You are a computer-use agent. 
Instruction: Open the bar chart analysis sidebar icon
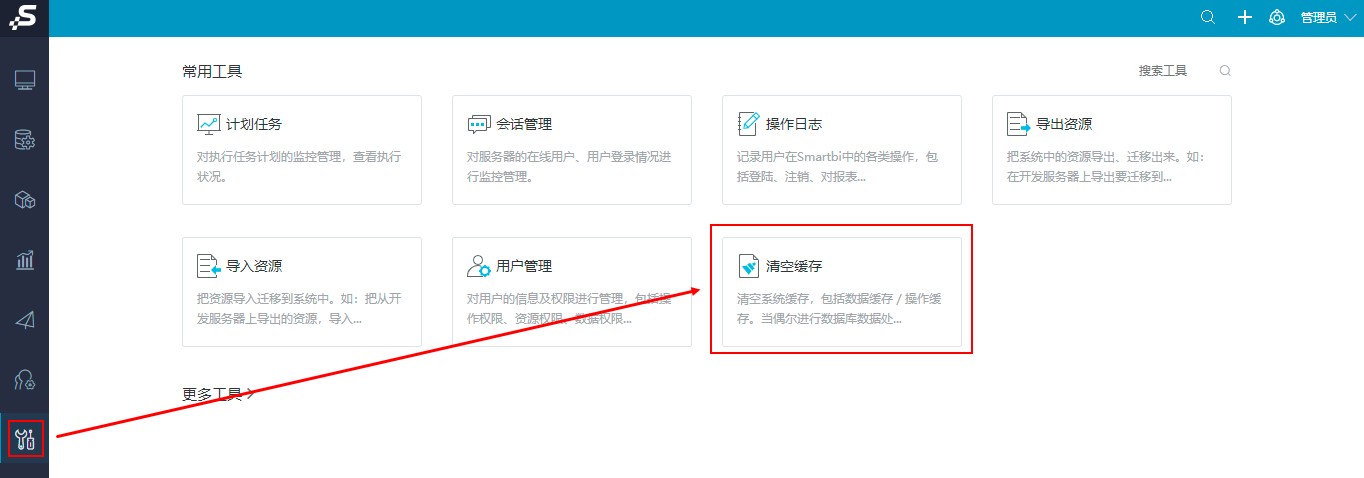coord(25,260)
